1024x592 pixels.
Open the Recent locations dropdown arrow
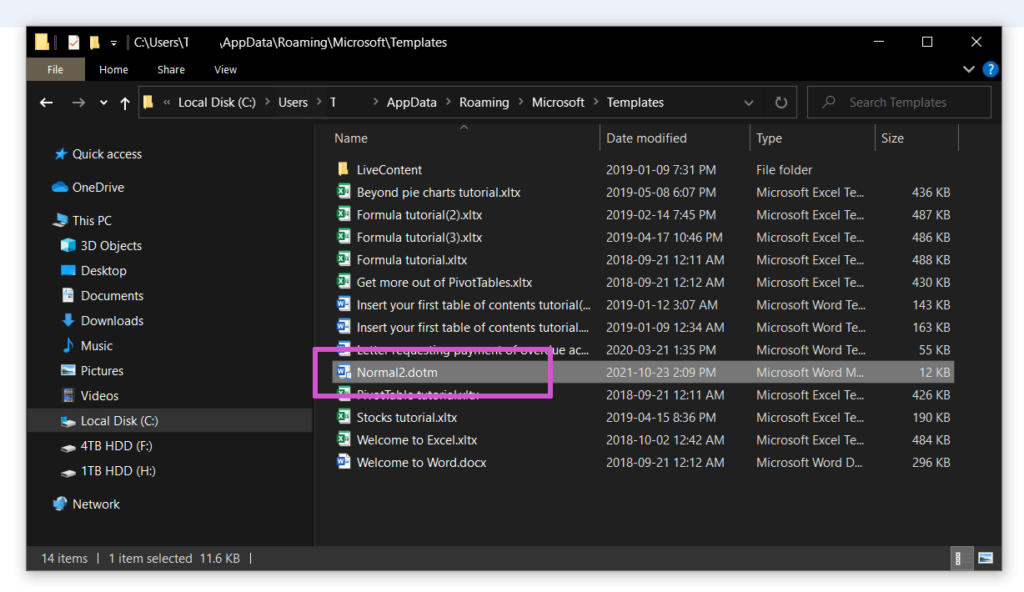point(103,103)
